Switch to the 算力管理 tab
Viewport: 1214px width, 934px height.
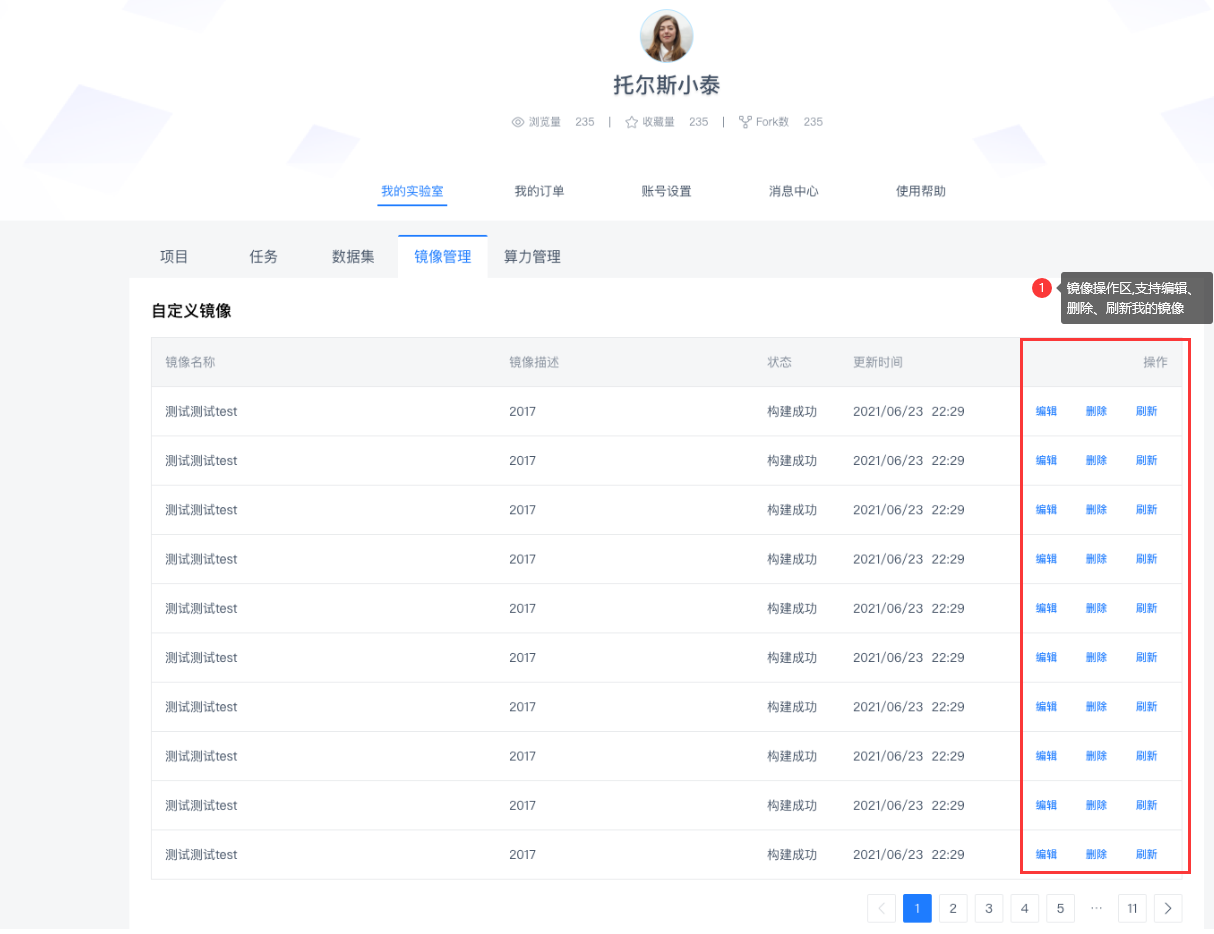click(532, 257)
